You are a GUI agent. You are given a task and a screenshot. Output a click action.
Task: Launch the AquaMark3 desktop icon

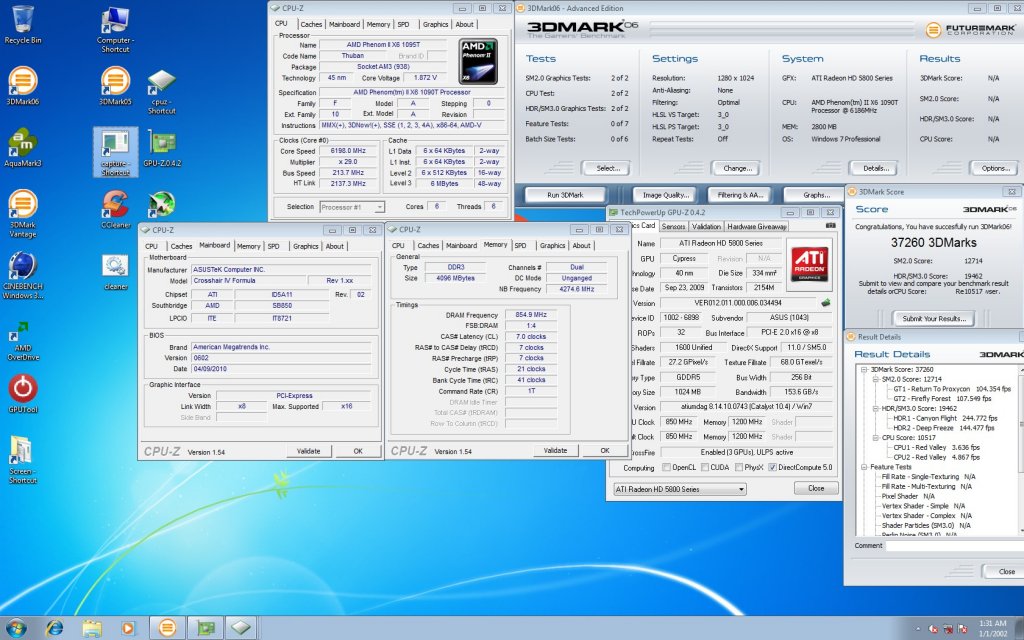coord(23,147)
